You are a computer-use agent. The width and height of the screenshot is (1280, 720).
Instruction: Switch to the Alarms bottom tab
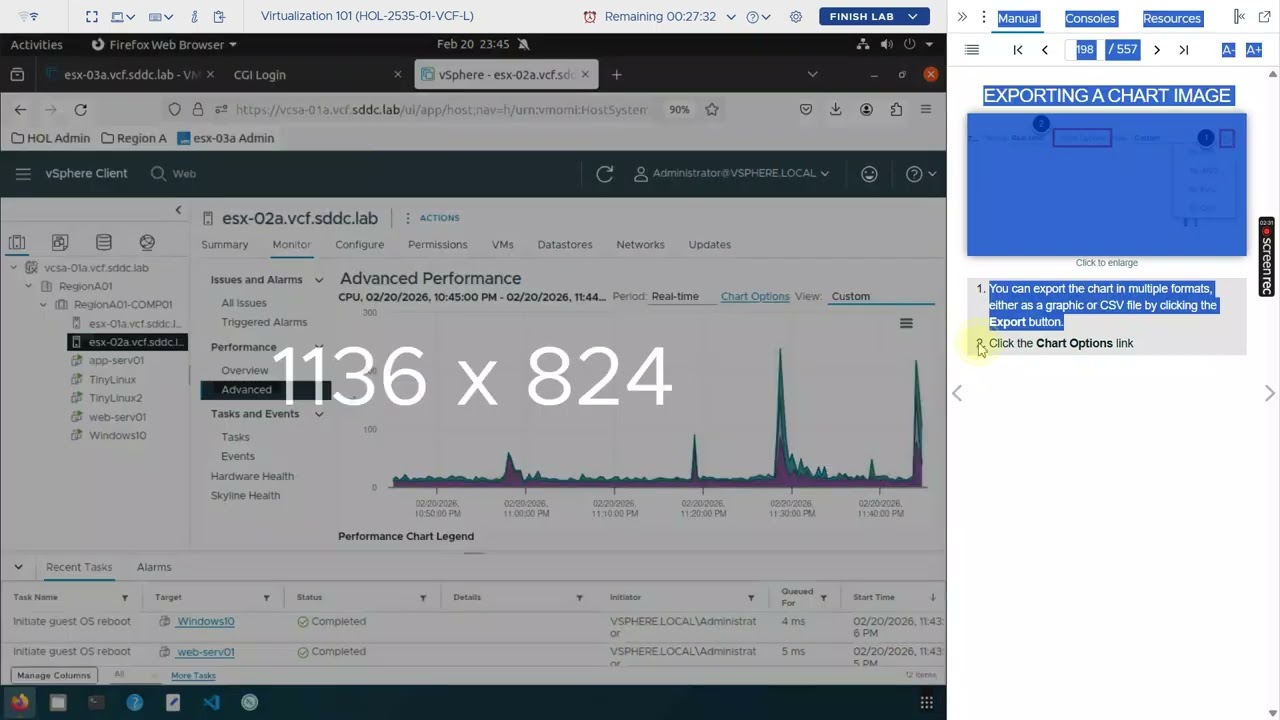tap(154, 568)
